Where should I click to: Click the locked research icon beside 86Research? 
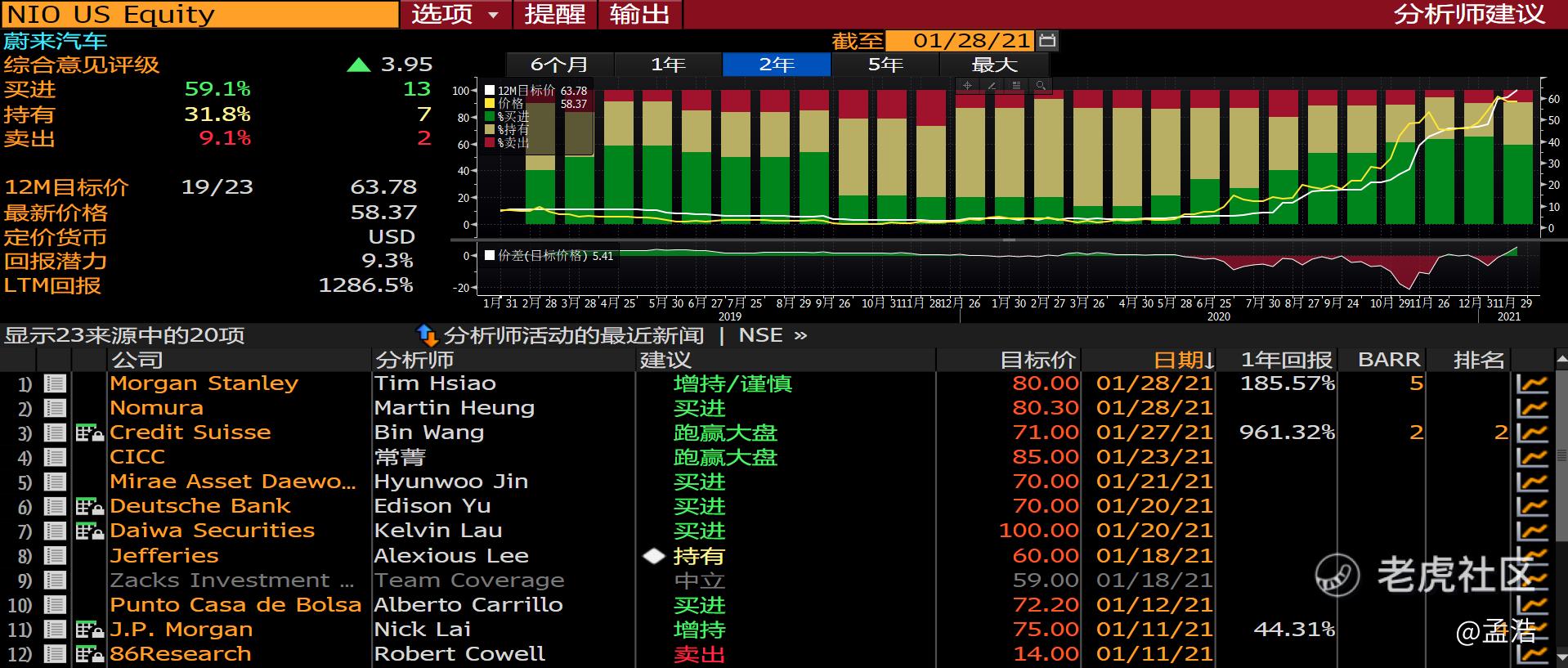(89, 654)
